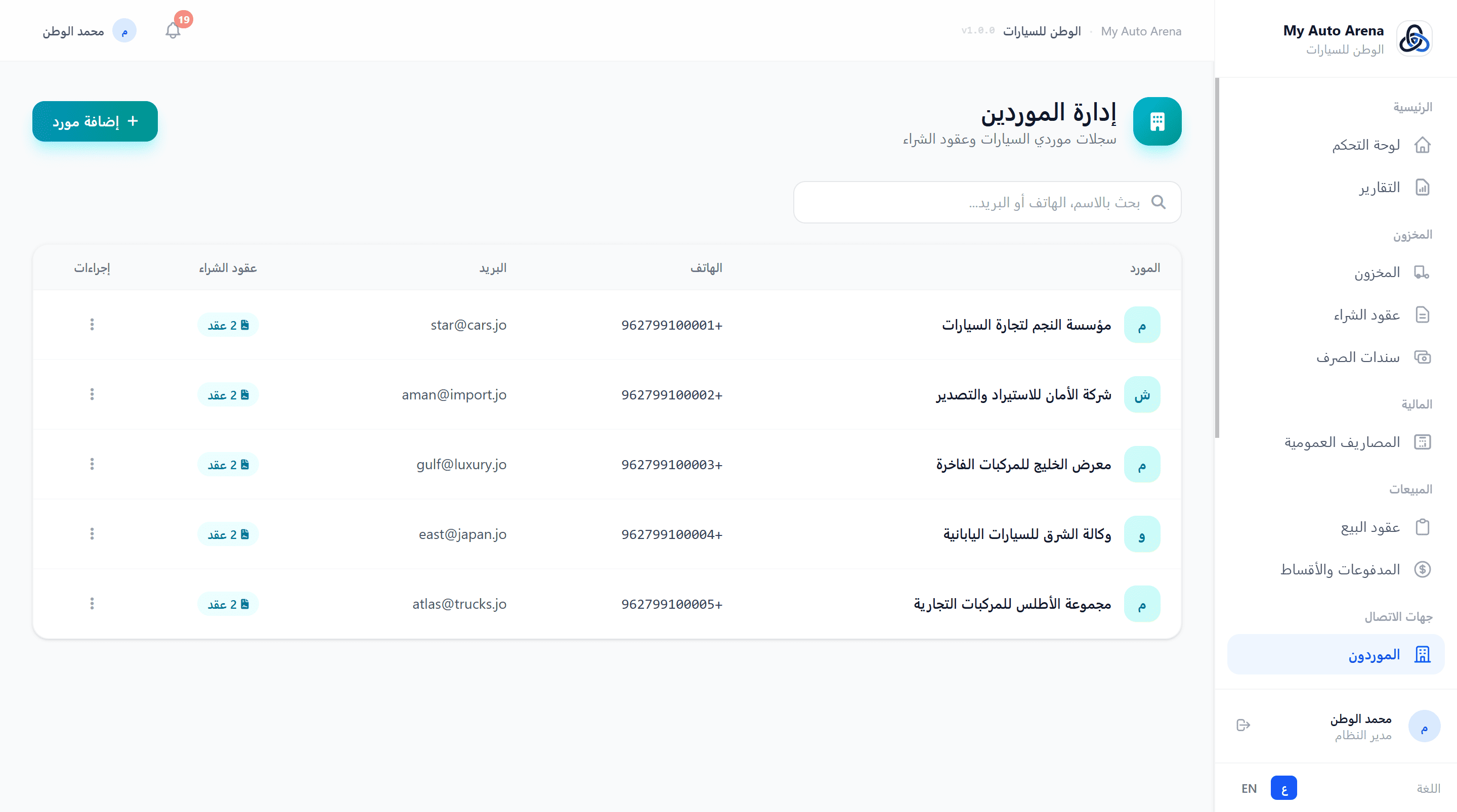Open لوحة التحكم in the sidebar
This screenshot has height=812, width=1457.
(1336, 145)
